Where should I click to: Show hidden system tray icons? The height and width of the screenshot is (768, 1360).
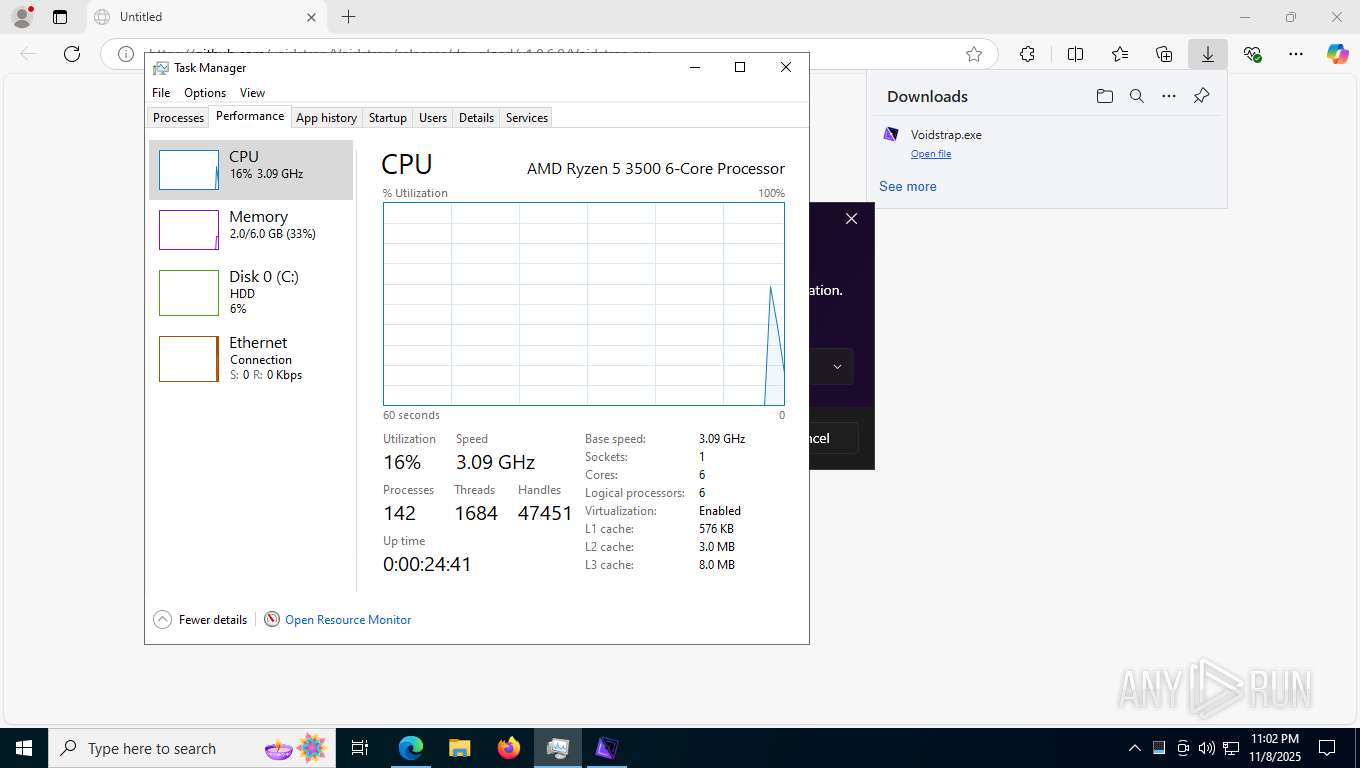(1134, 748)
